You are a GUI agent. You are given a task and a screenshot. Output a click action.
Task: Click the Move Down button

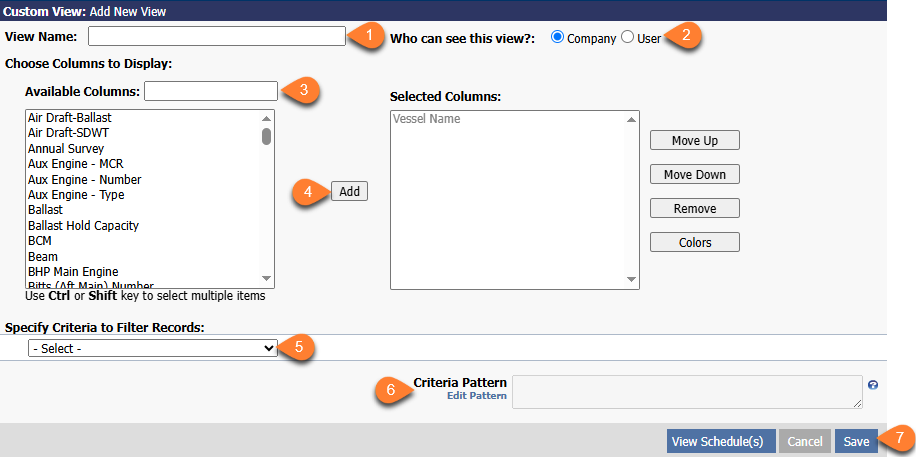[x=694, y=174]
